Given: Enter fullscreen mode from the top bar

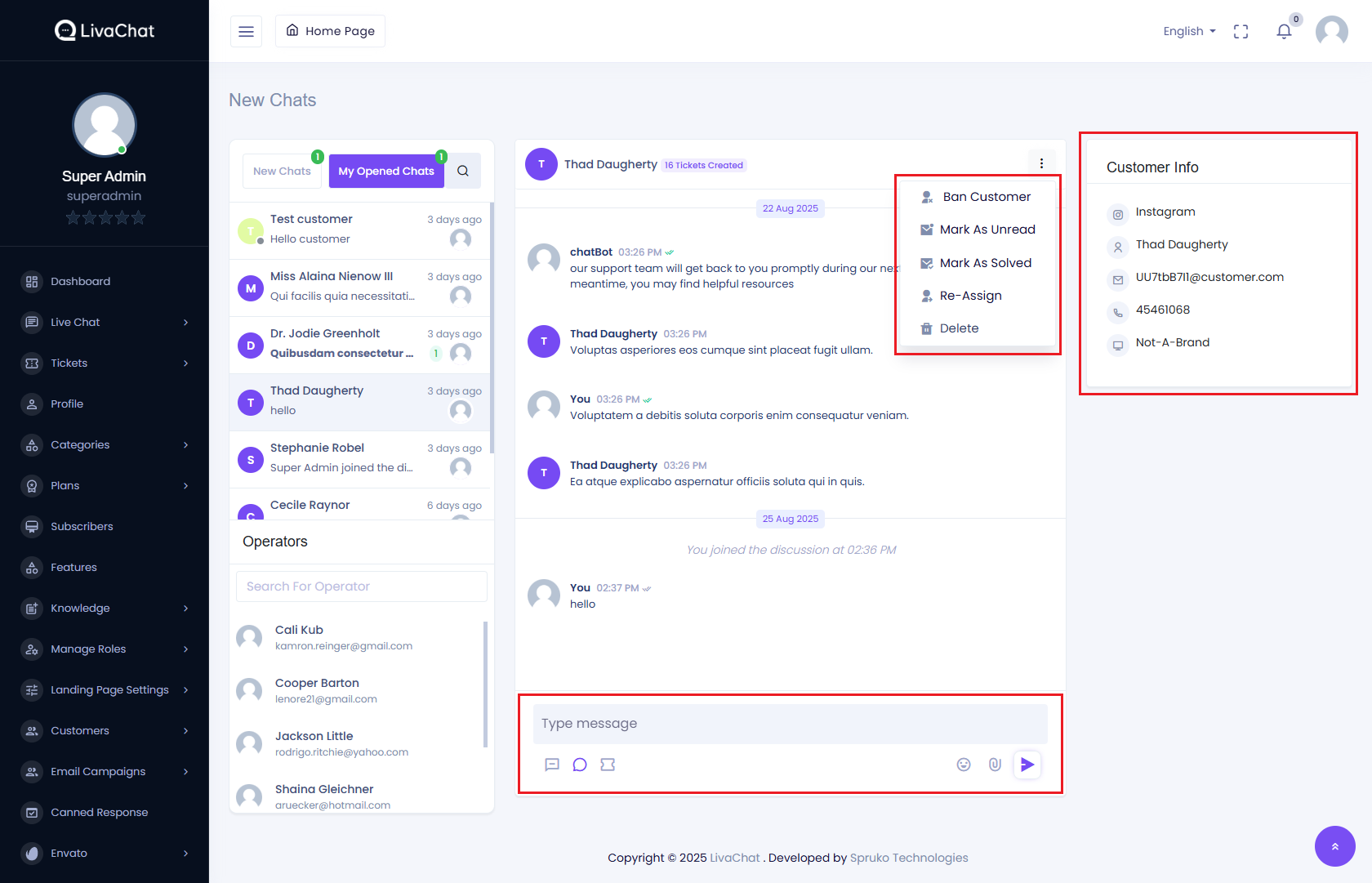Looking at the screenshot, I should (1241, 32).
